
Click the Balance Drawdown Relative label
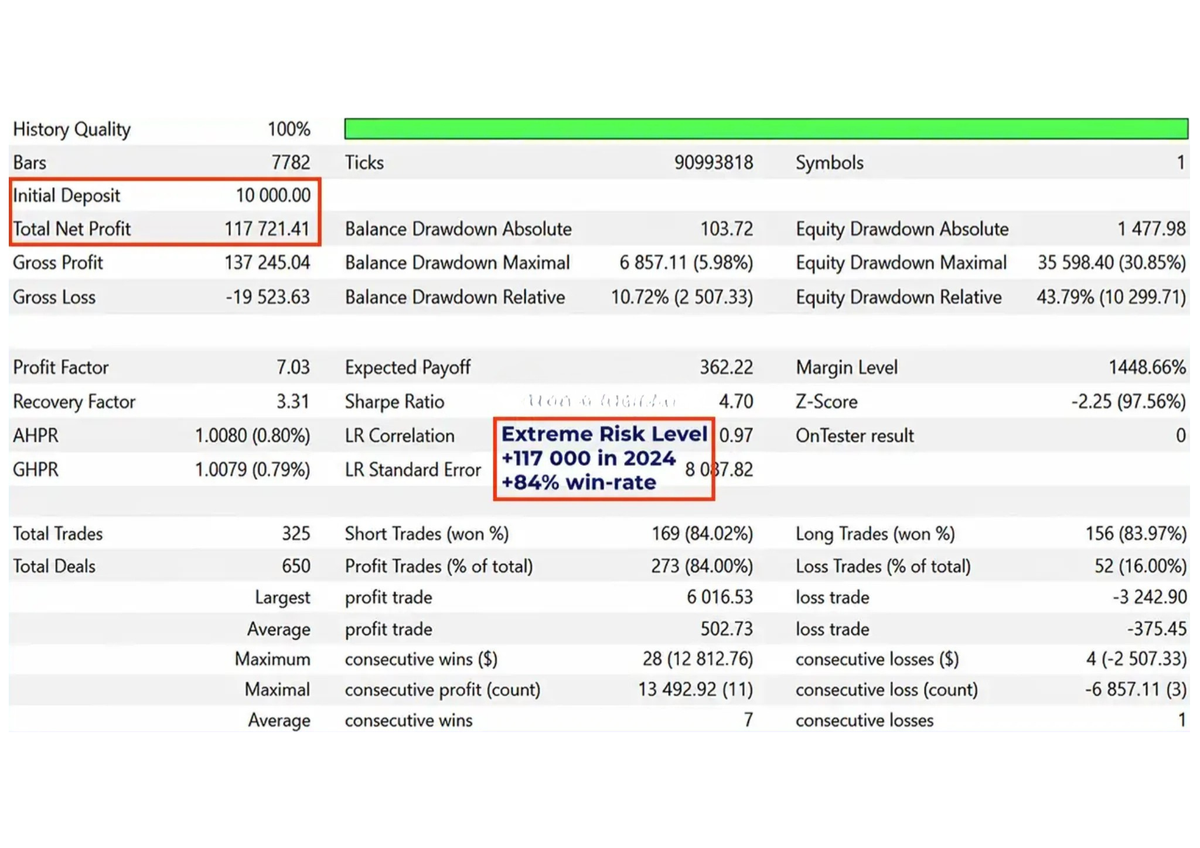coord(455,297)
